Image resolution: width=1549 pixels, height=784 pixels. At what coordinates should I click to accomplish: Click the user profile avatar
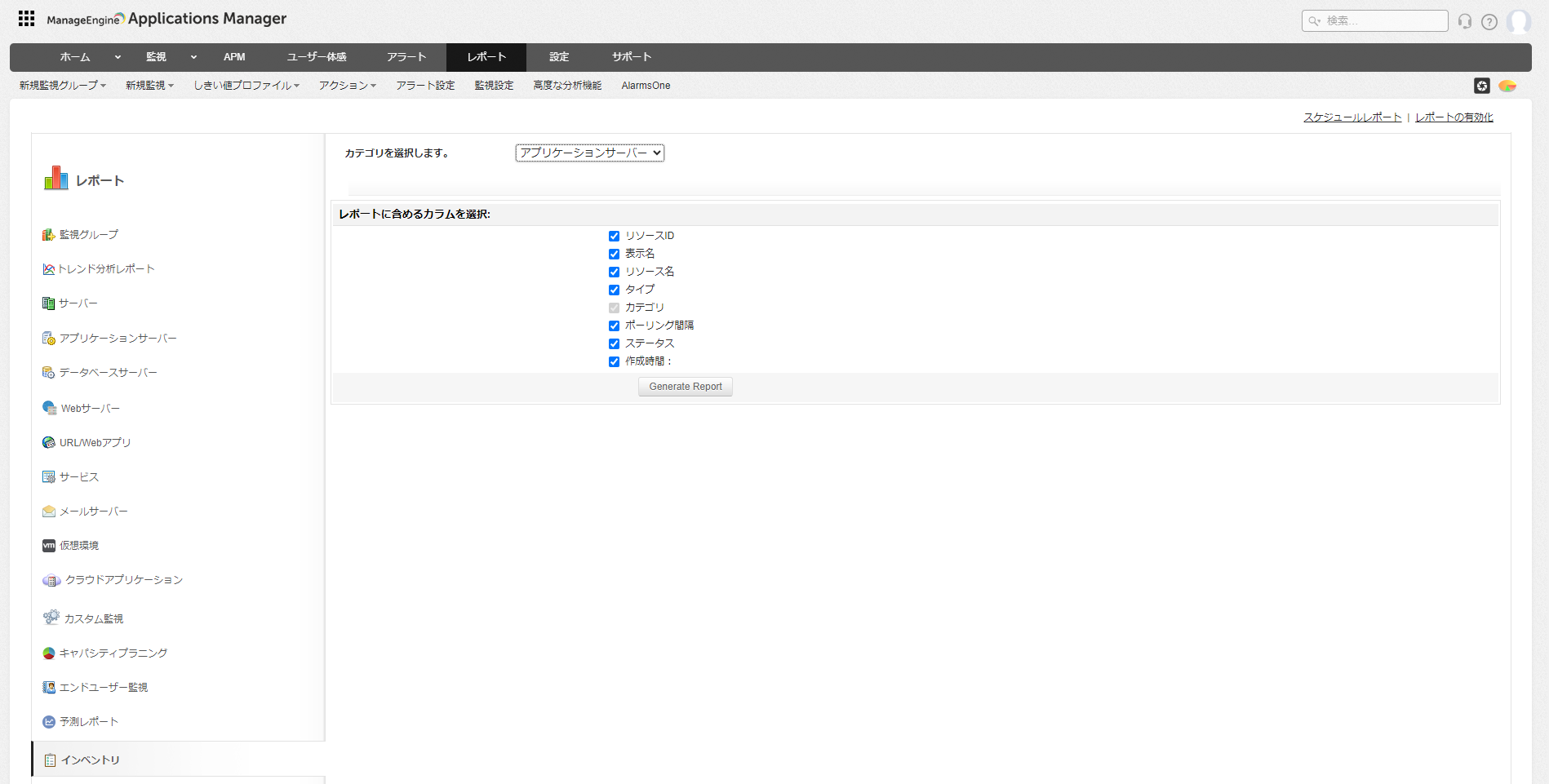click(x=1518, y=21)
